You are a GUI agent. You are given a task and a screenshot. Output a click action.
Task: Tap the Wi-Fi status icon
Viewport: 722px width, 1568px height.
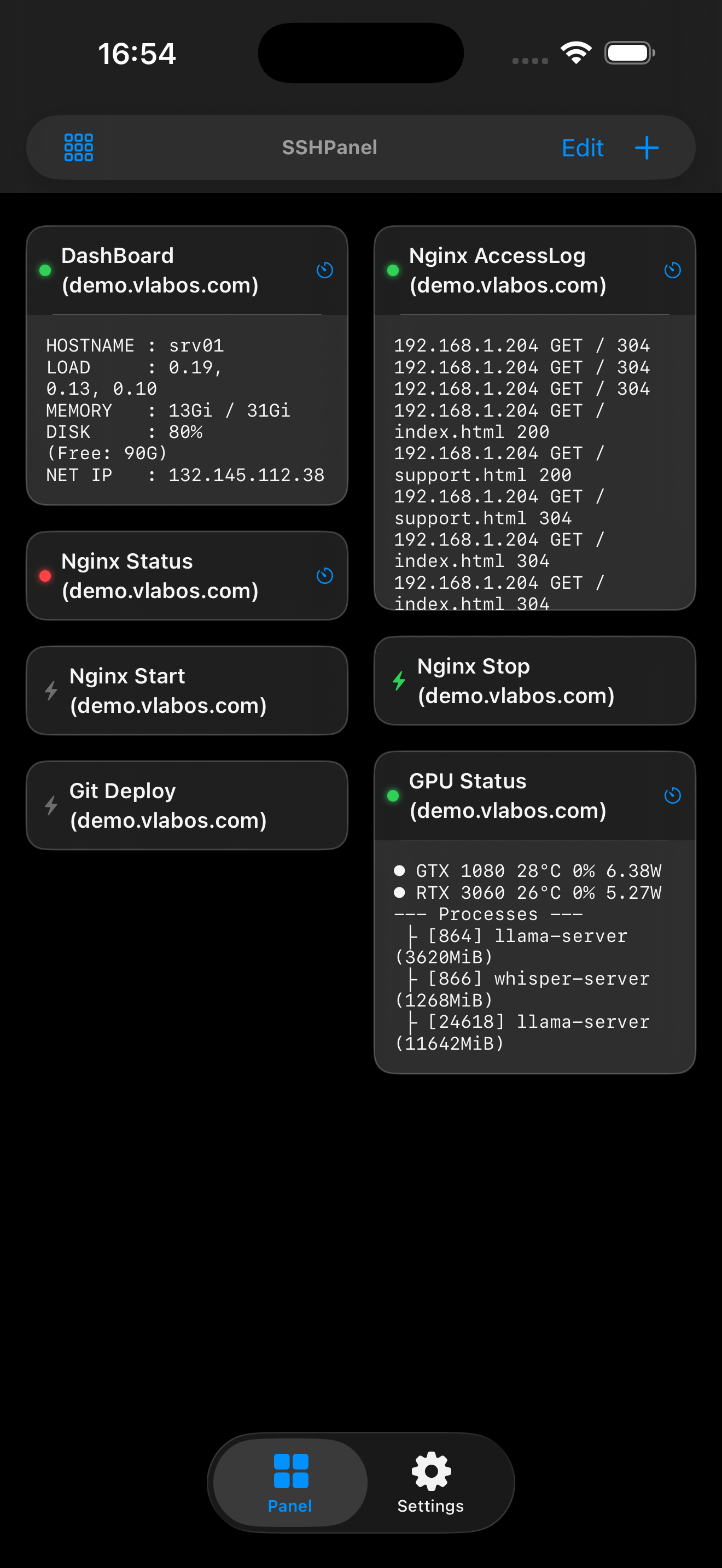point(576,53)
